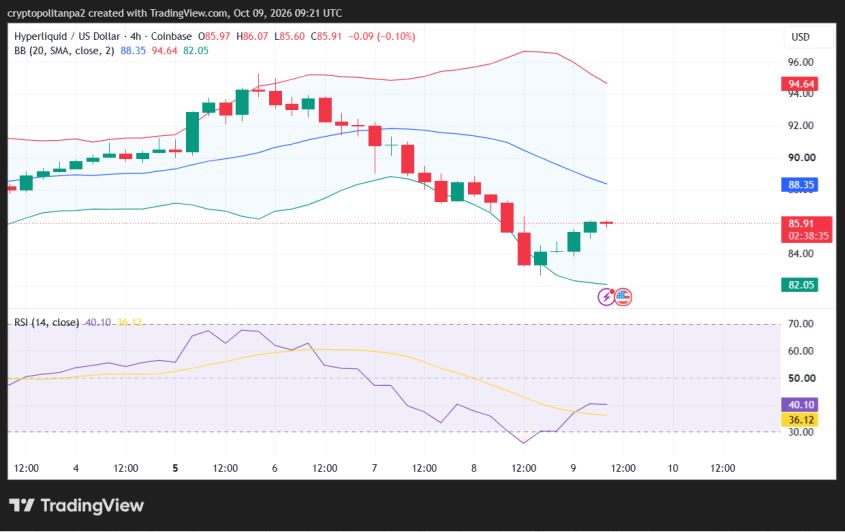This screenshot has height=532, width=845.
Task: Click the date label 9 on time axis
Action: [x=573, y=468]
